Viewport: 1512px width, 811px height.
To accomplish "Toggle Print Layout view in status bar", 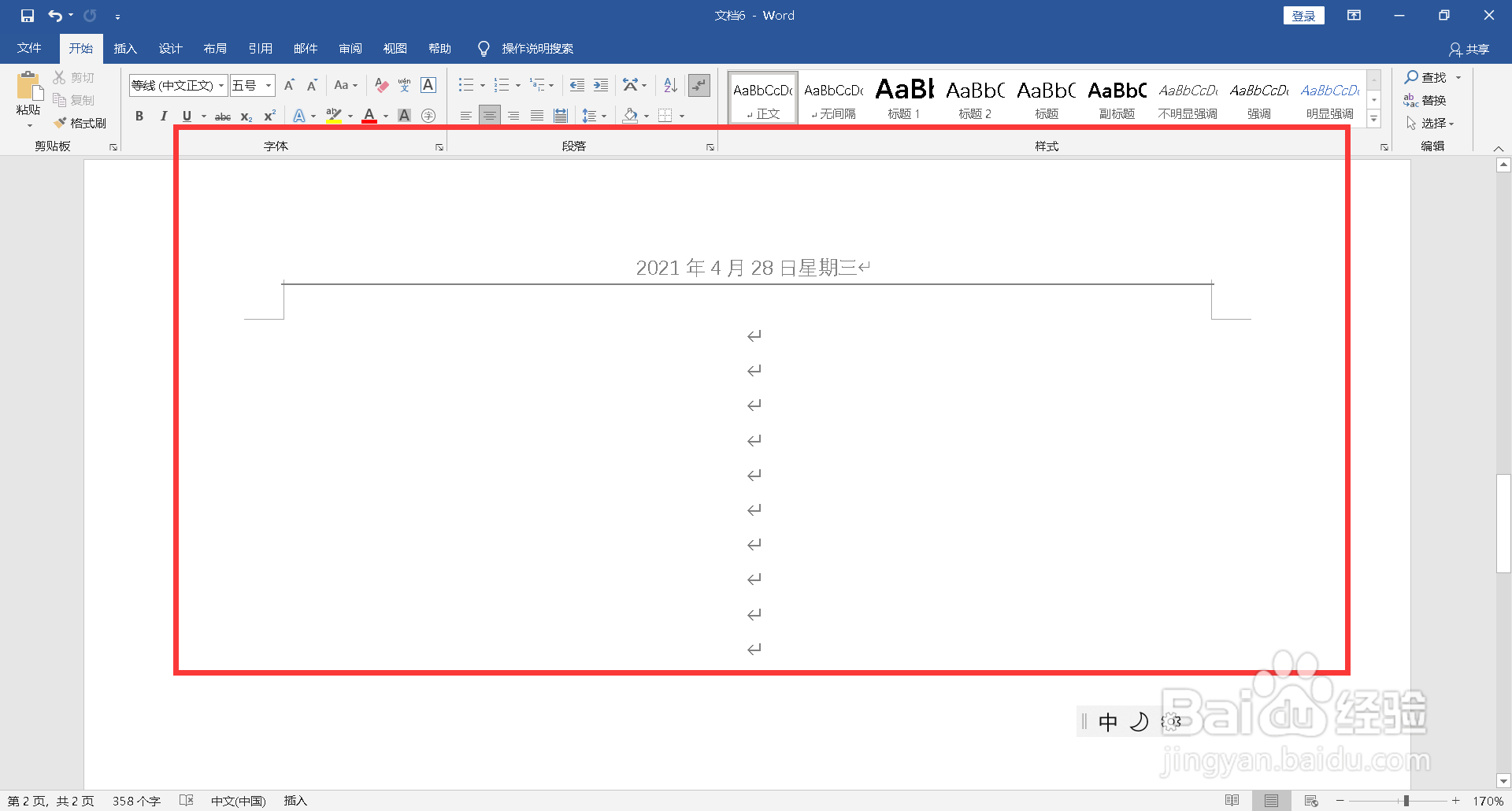I will pyautogui.click(x=1272, y=801).
